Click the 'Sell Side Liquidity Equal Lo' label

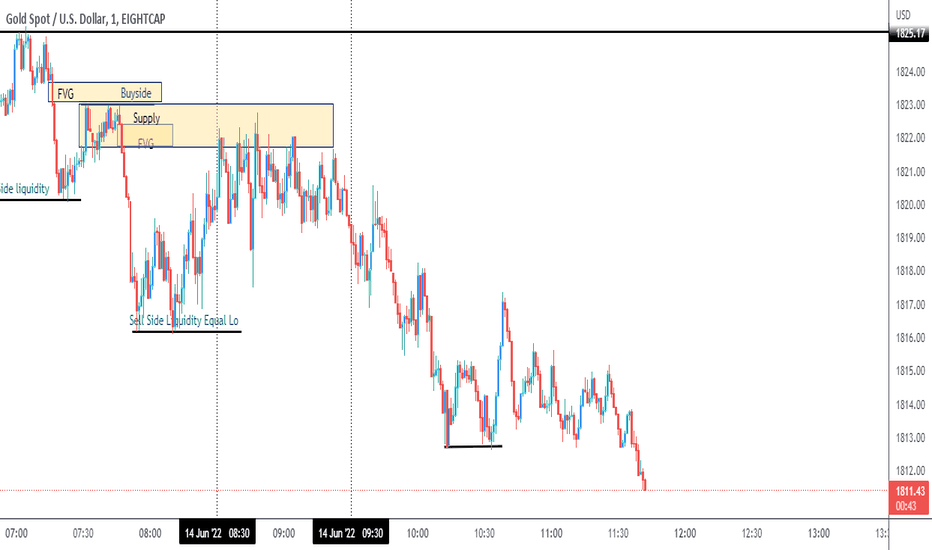(184, 320)
